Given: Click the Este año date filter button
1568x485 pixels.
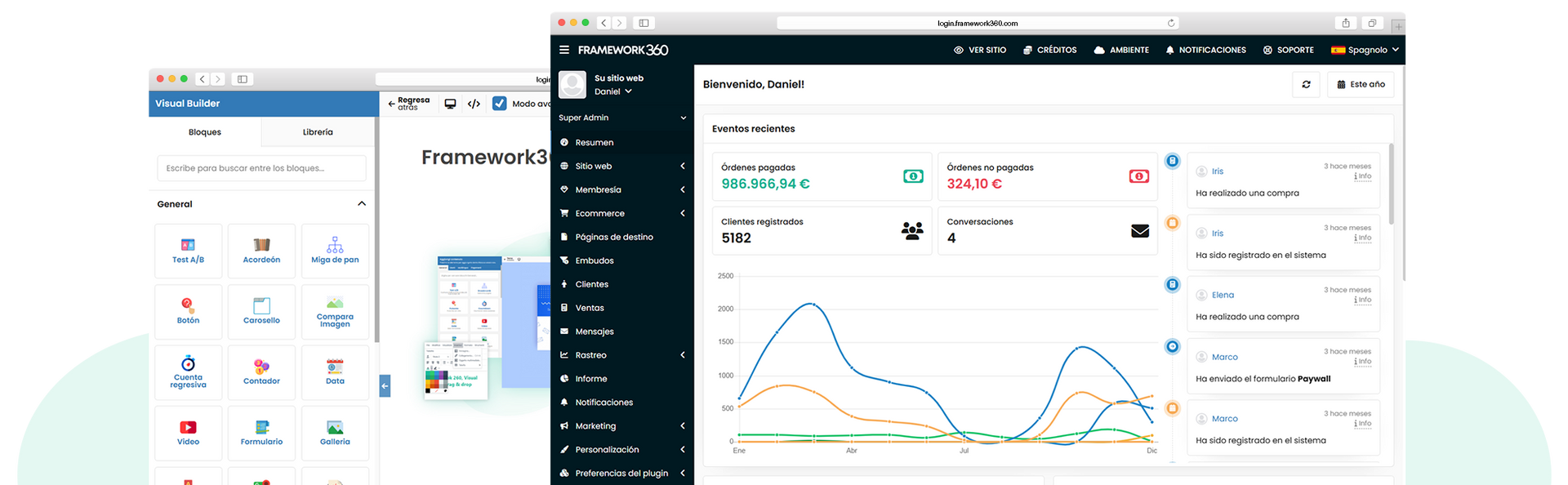Looking at the screenshot, I should click(1361, 84).
